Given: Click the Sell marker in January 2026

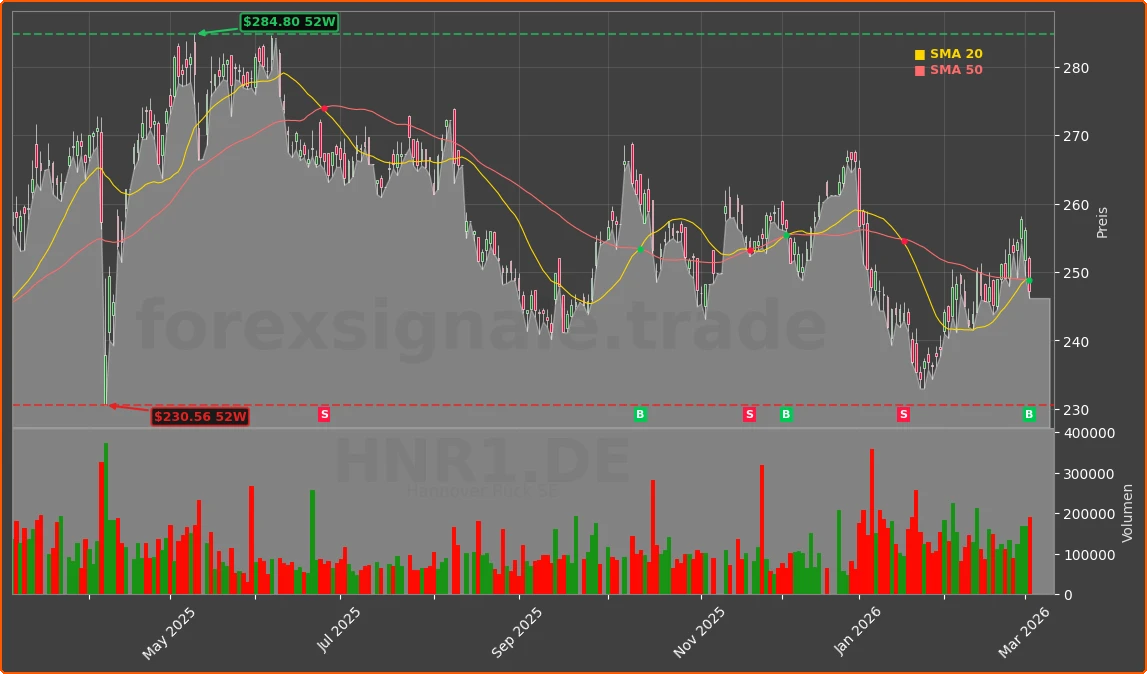Looking at the screenshot, I should 903,414.
